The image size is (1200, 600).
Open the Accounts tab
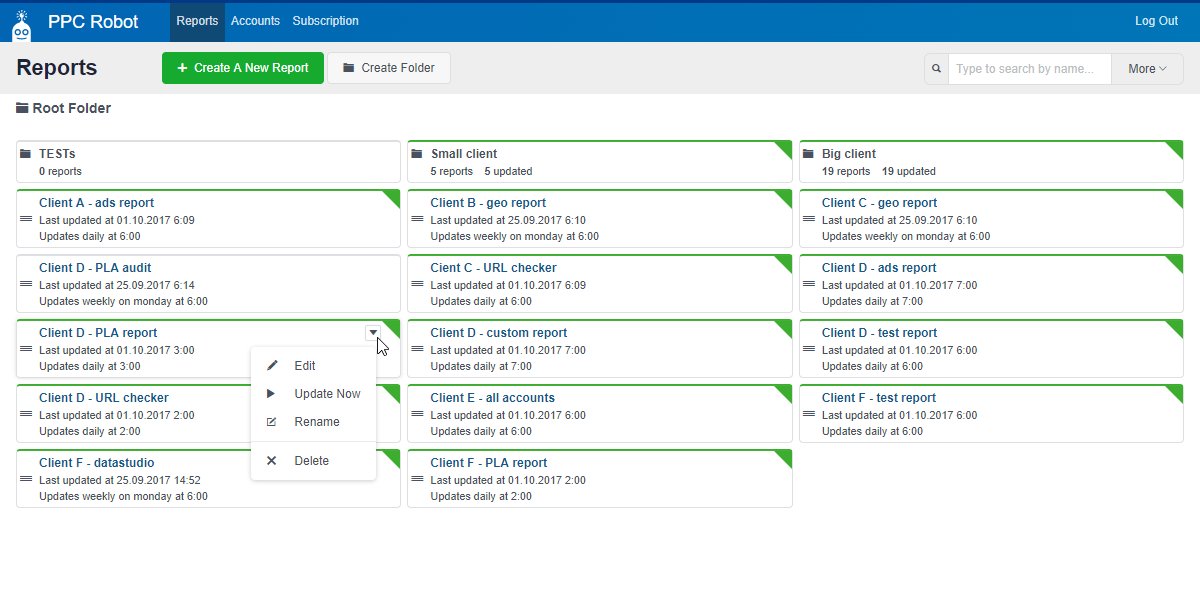(x=255, y=21)
